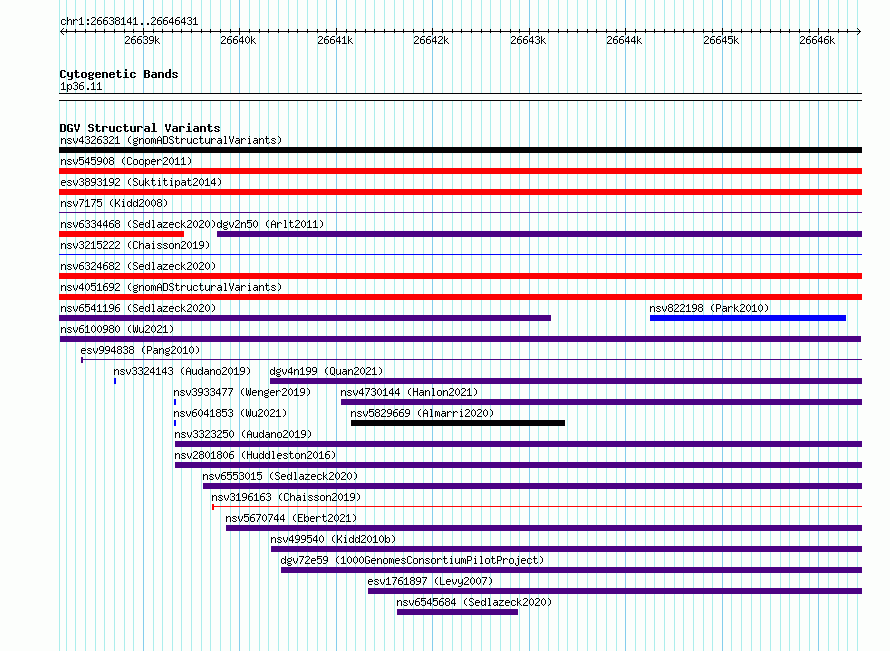The image size is (890, 651).
Task: Click the red nsv4051692 variant bar
Action: pyautogui.click(x=460, y=297)
